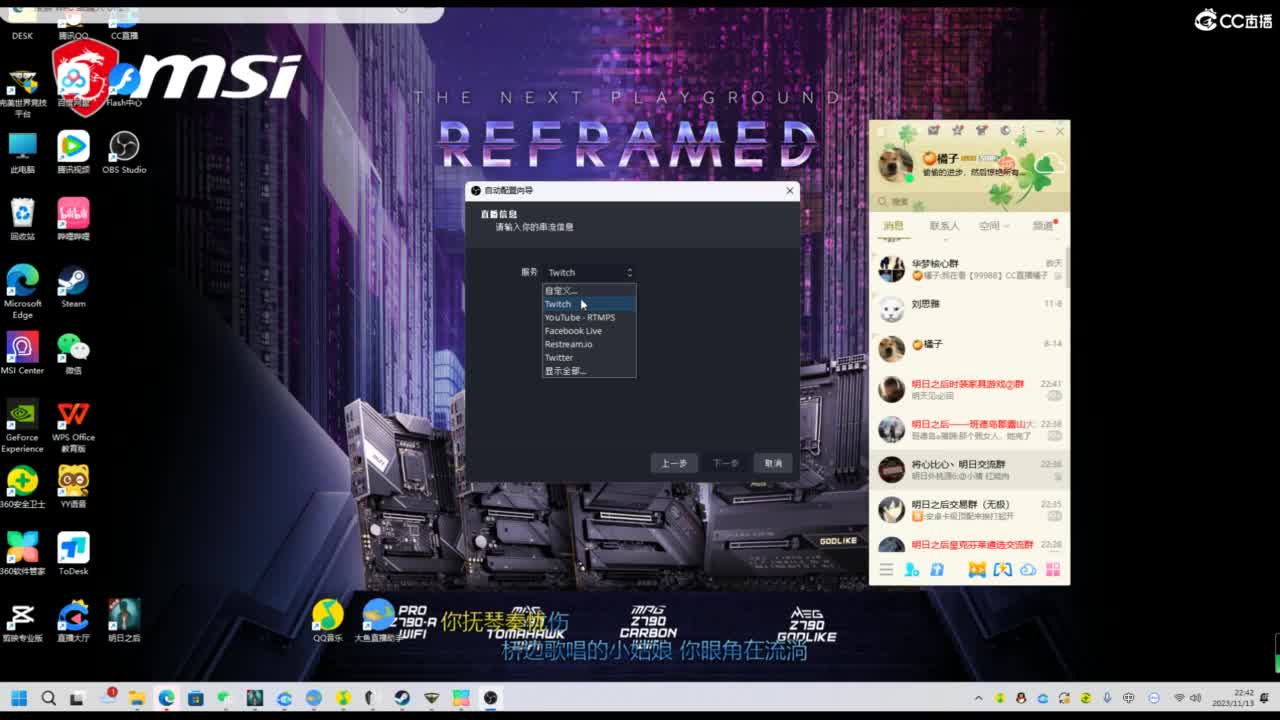
Task: Open 微信 WeChat desktop icon
Action: tap(73, 353)
